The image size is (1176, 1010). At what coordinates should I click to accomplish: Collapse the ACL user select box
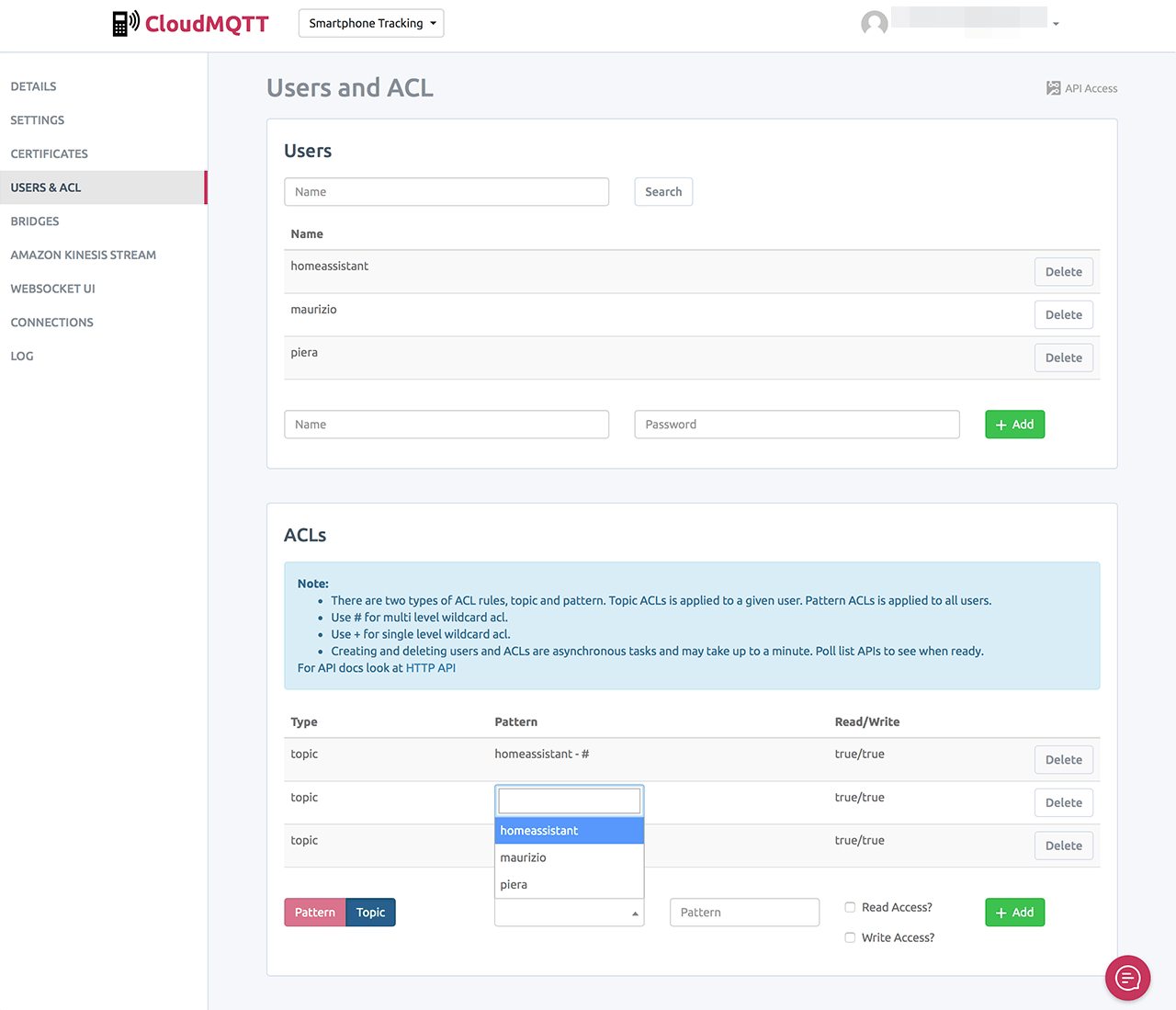coord(570,913)
